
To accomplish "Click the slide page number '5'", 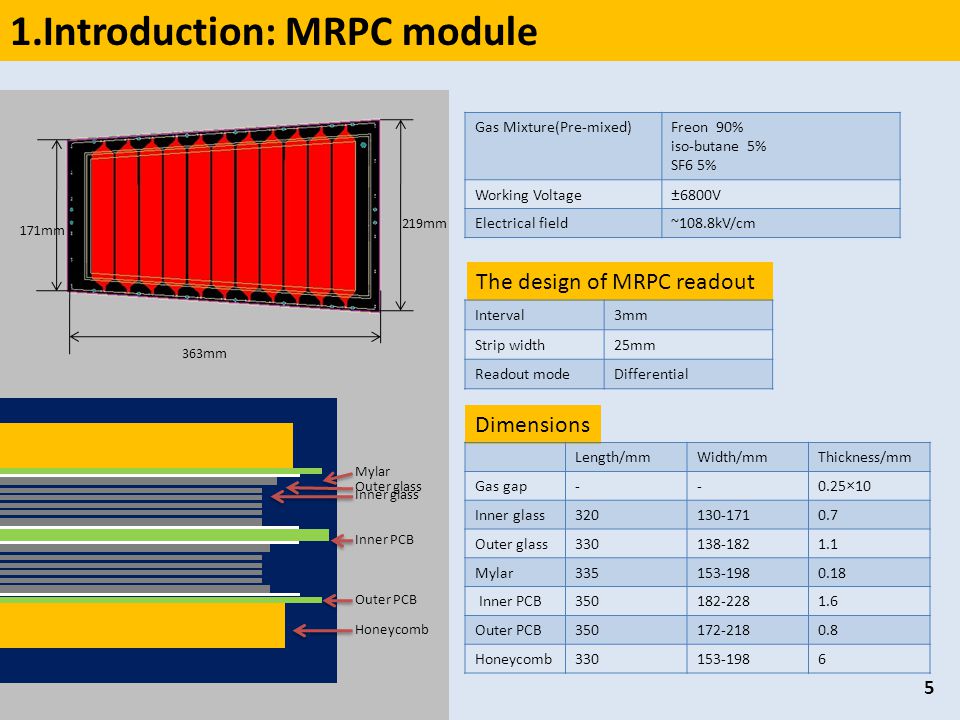I will [929, 688].
